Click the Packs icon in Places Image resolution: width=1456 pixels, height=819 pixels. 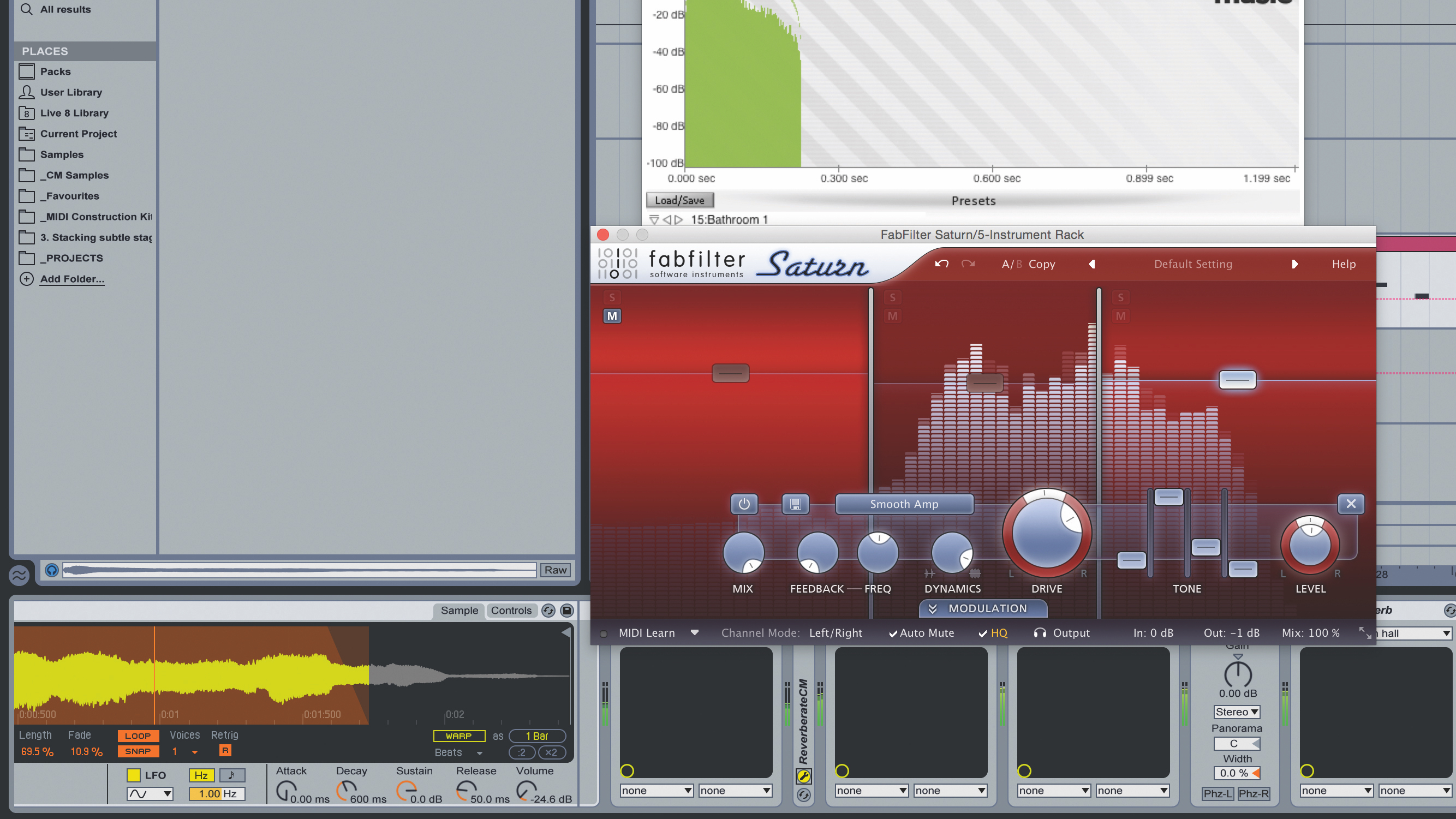[27, 71]
